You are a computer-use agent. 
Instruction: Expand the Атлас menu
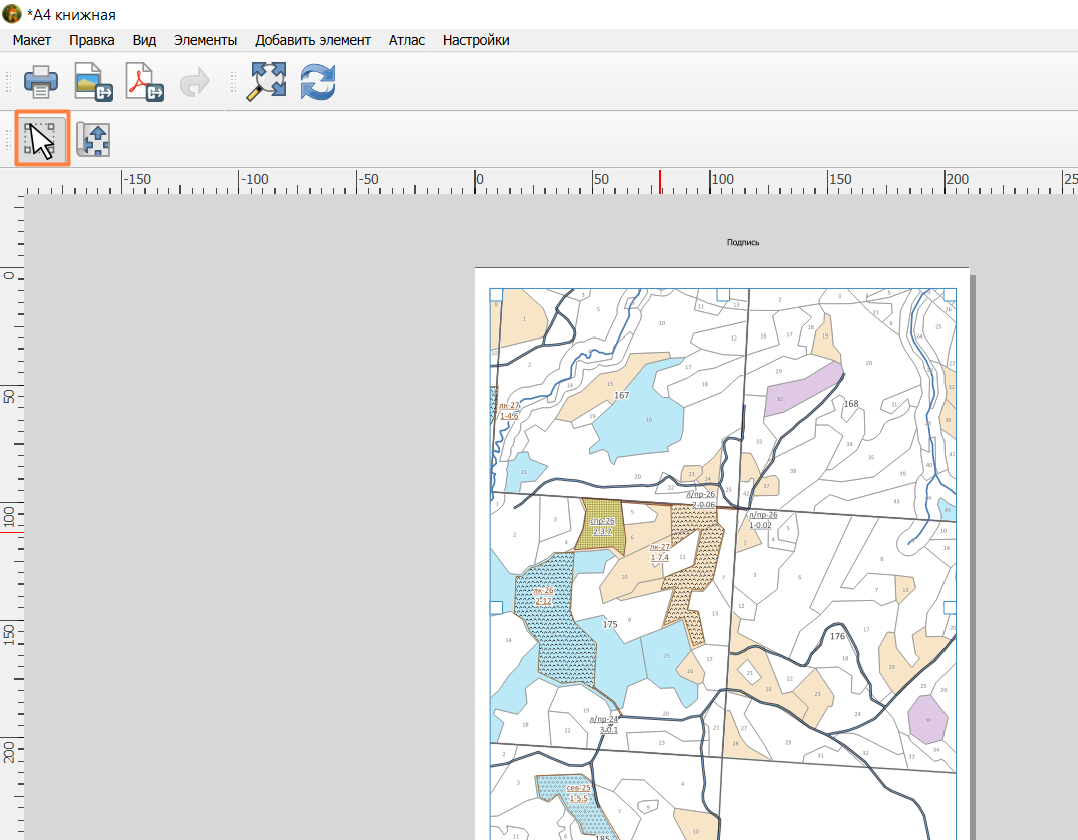(407, 40)
